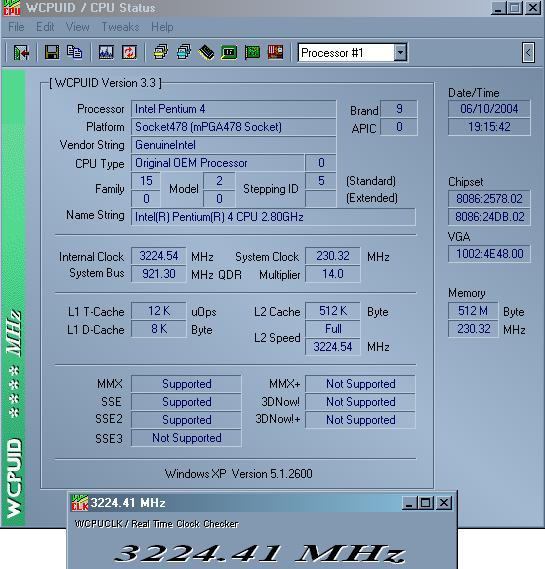This screenshot has height=569, width=545.
Task: Click the Processor field 'Intel Pentium 4'
Action: [233, 109]
